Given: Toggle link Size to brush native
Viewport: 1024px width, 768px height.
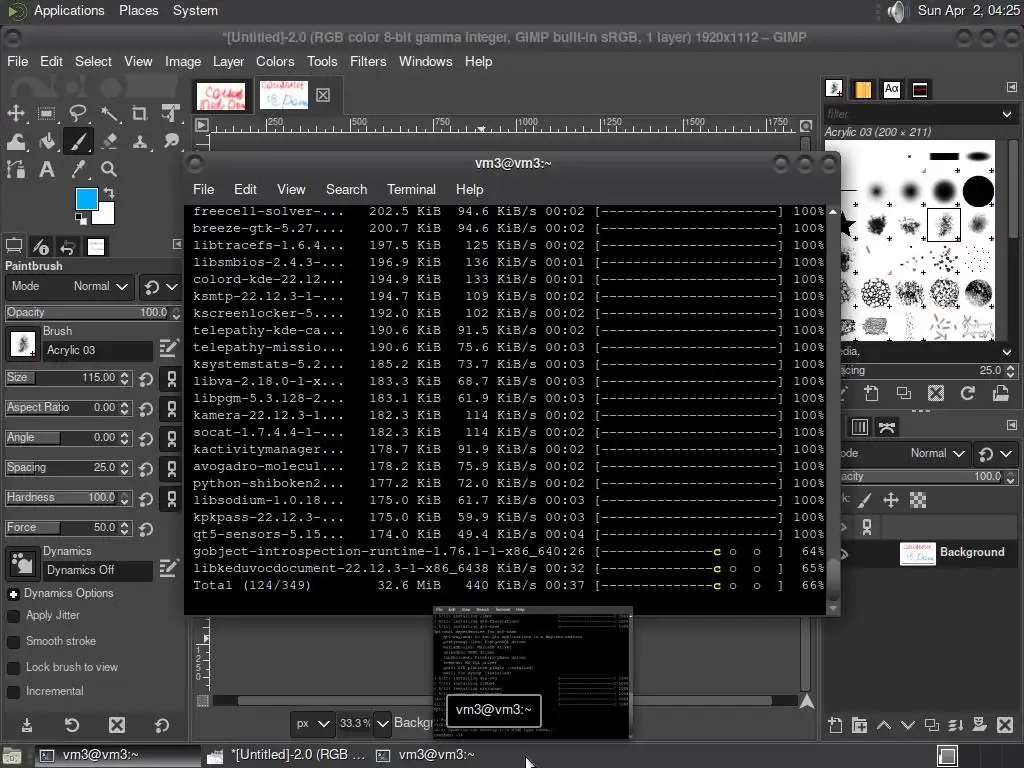Looking at the screenshot, I should [172, 379].
